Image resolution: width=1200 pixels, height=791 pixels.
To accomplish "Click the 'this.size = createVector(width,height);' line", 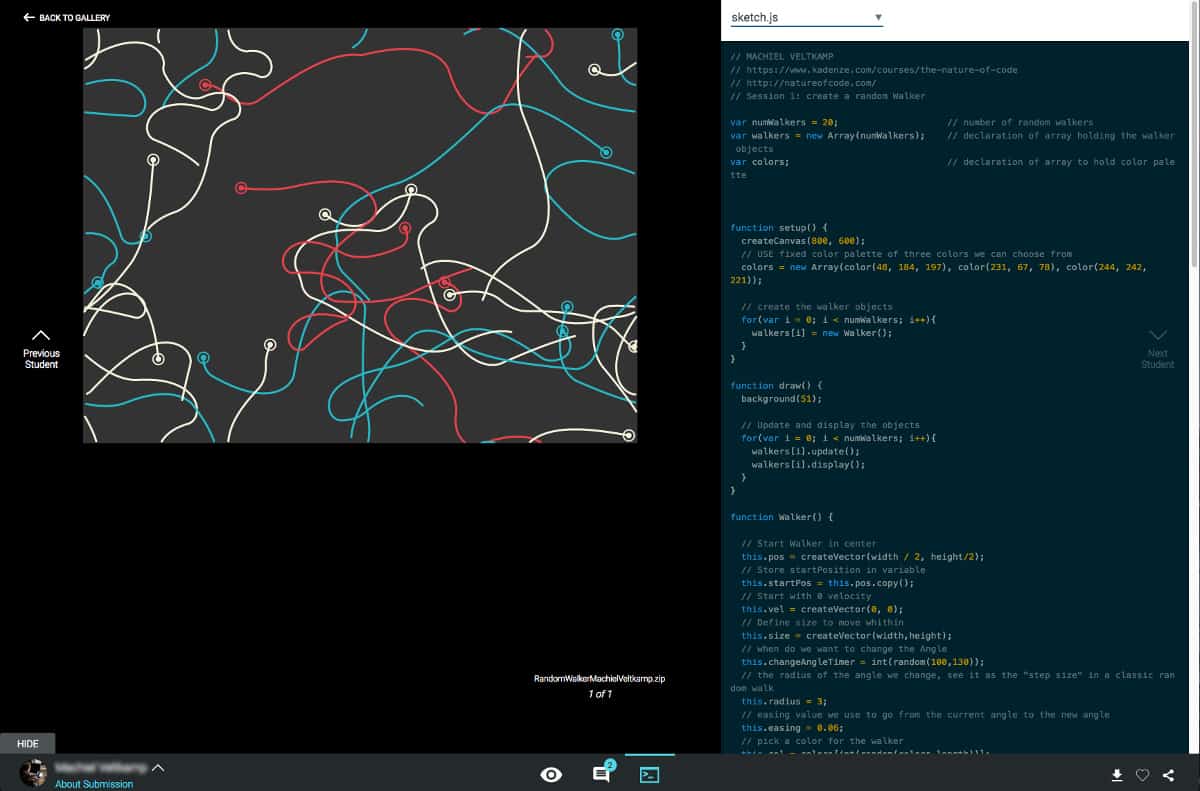I will coord(846,635).
